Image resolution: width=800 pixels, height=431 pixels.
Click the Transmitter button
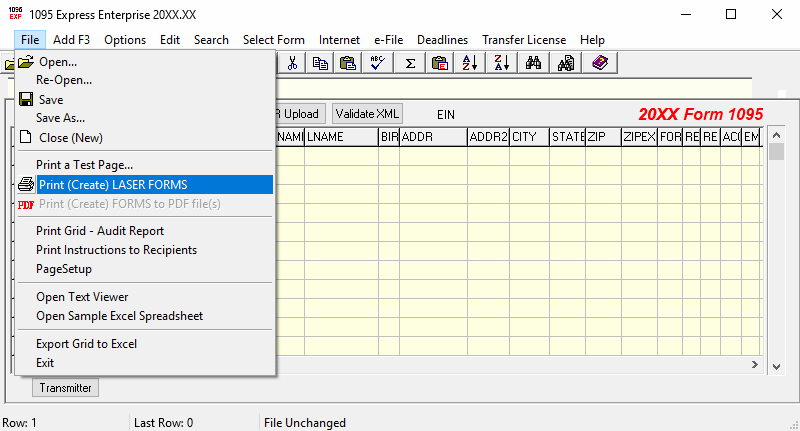coord(66,388)
